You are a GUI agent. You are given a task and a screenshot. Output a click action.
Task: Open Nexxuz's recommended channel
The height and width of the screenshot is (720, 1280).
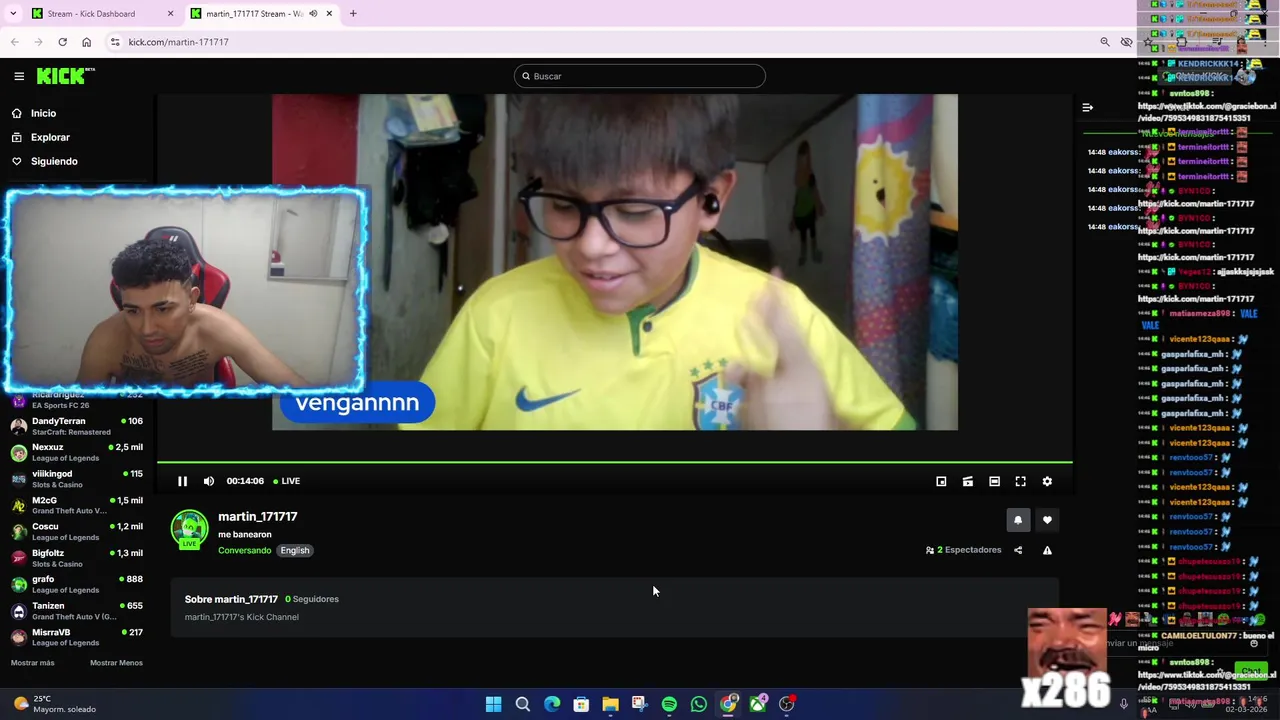(x=77, y=452)
